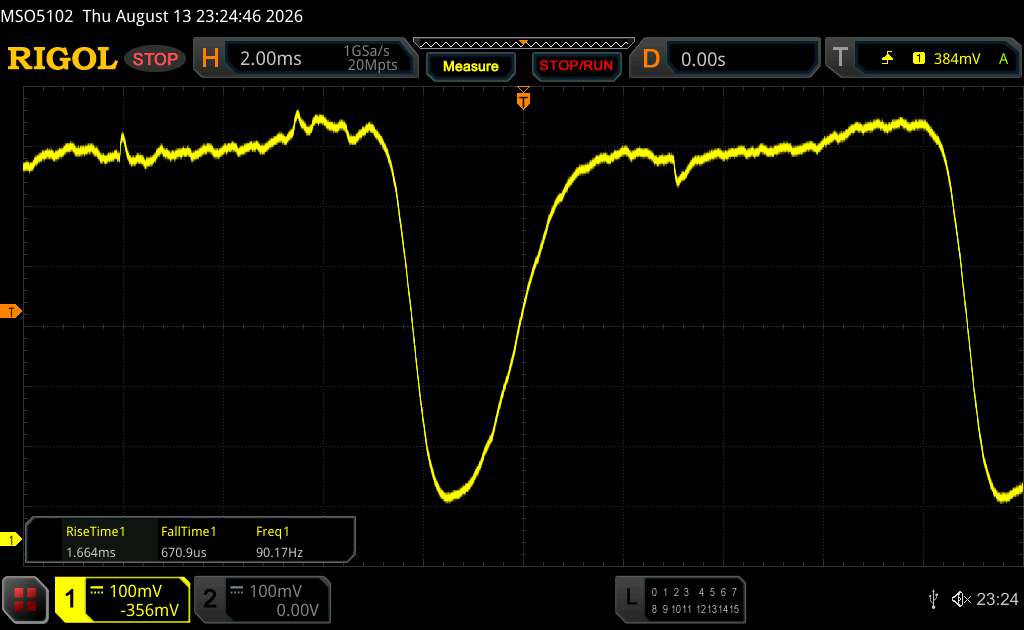
Task: Select the FallTime1 measurement label
Action: pos(188,531)
